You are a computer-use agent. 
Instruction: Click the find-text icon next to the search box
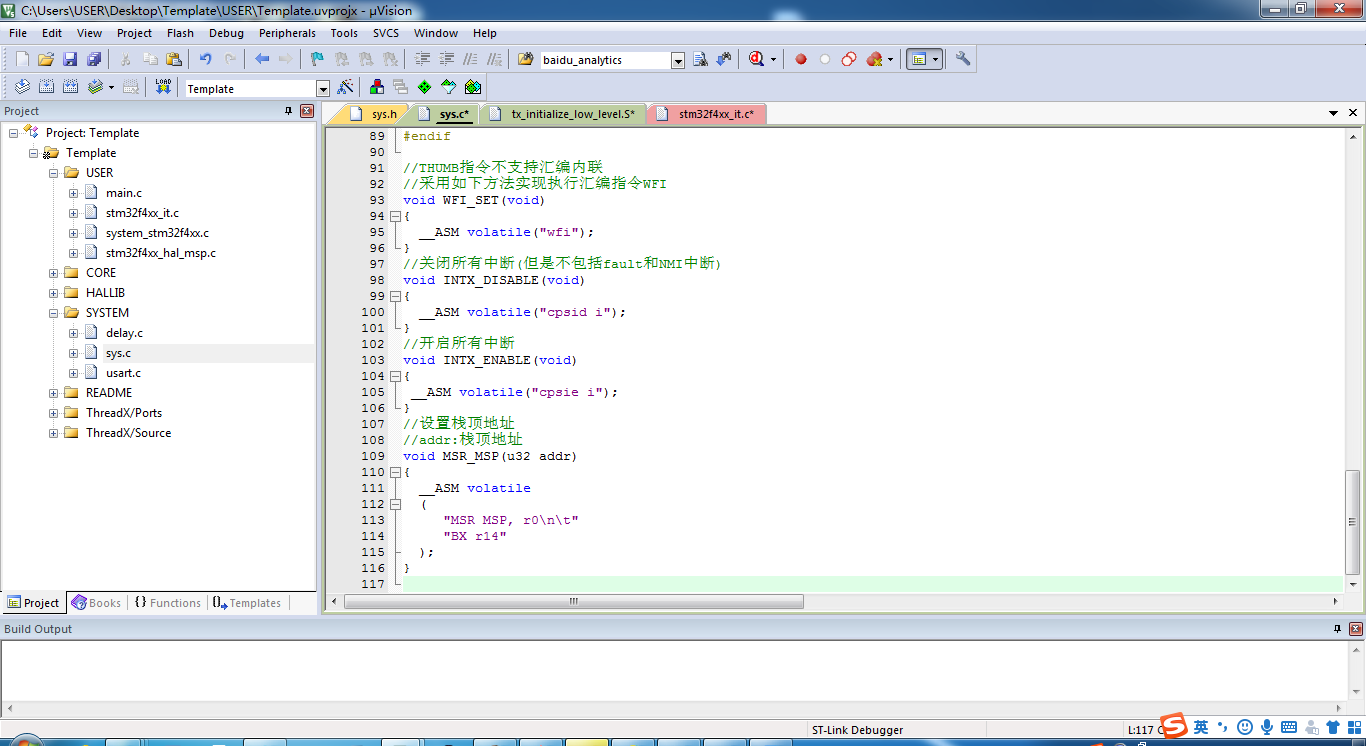(700, 59)
